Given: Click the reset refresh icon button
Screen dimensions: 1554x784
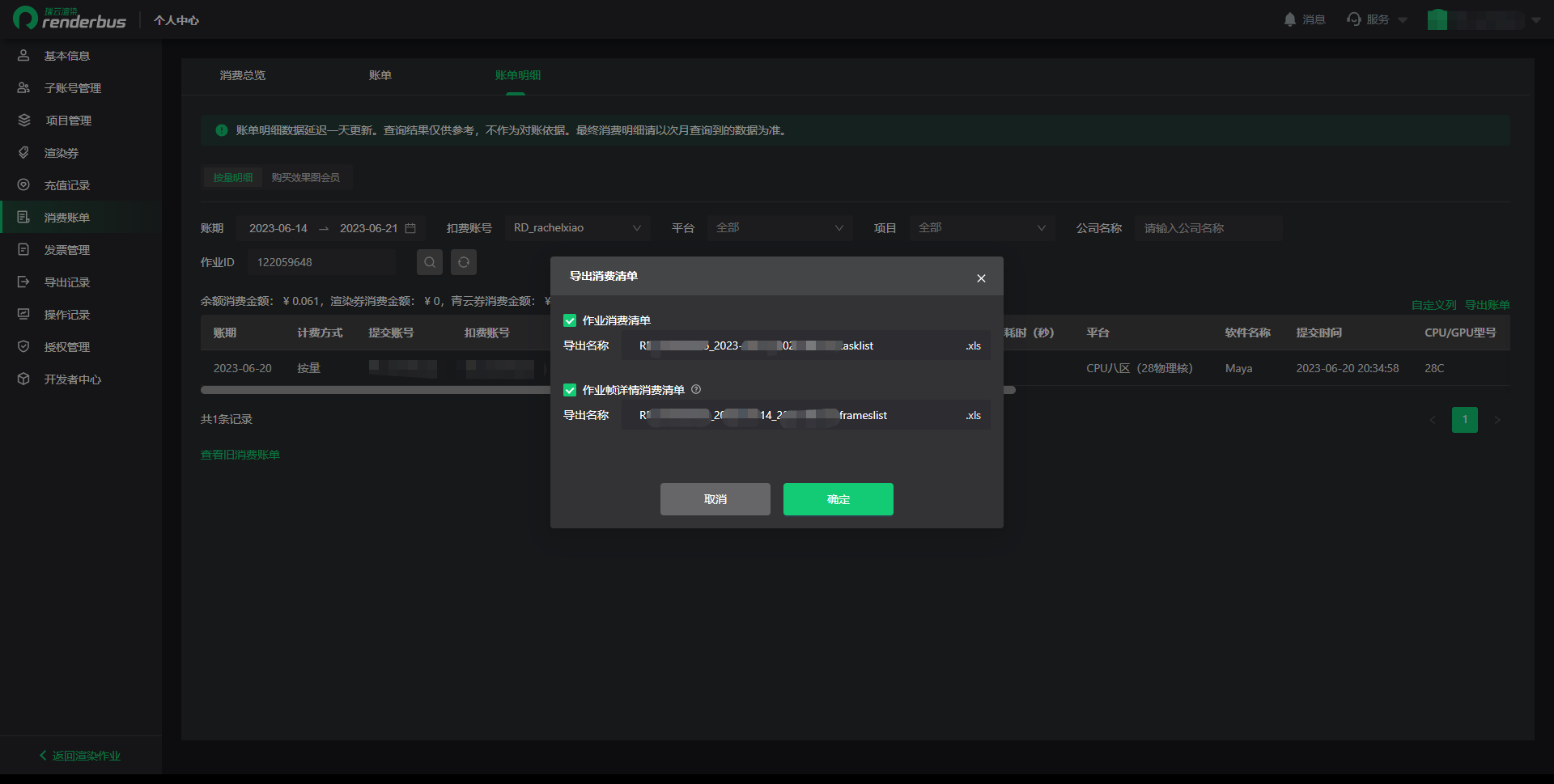Looking at the screenshot, I should pos(464,262).
